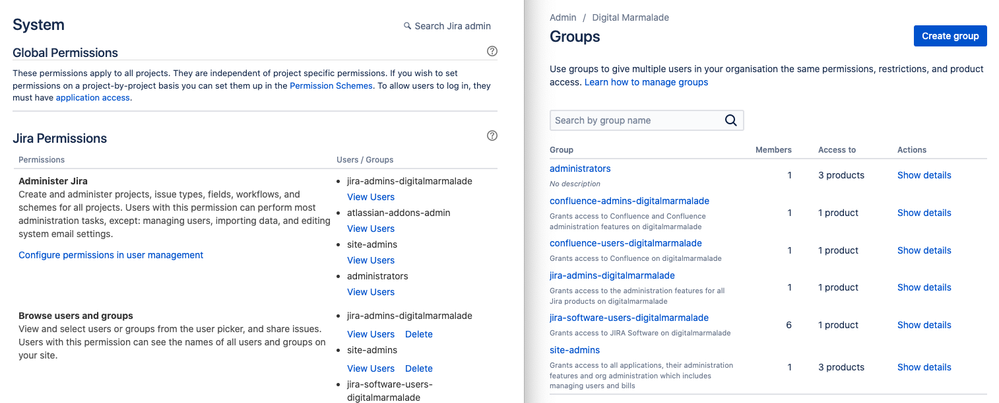Click Configure permissions in user management
The height and width of the screenshot is (403, 999).
pyautogui.click(x=111, y=255)
